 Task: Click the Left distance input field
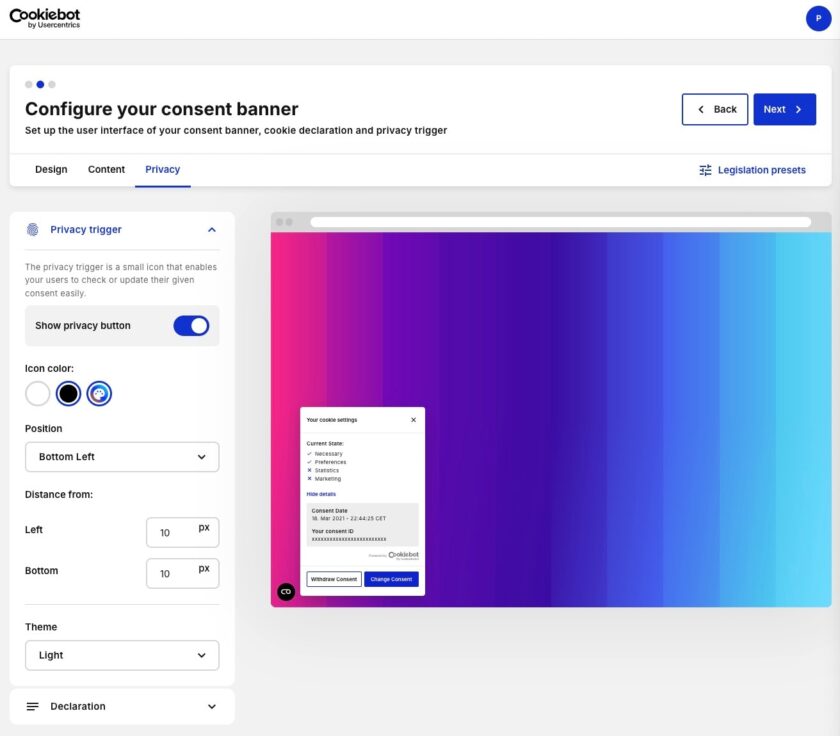click(x=170, y=533)
